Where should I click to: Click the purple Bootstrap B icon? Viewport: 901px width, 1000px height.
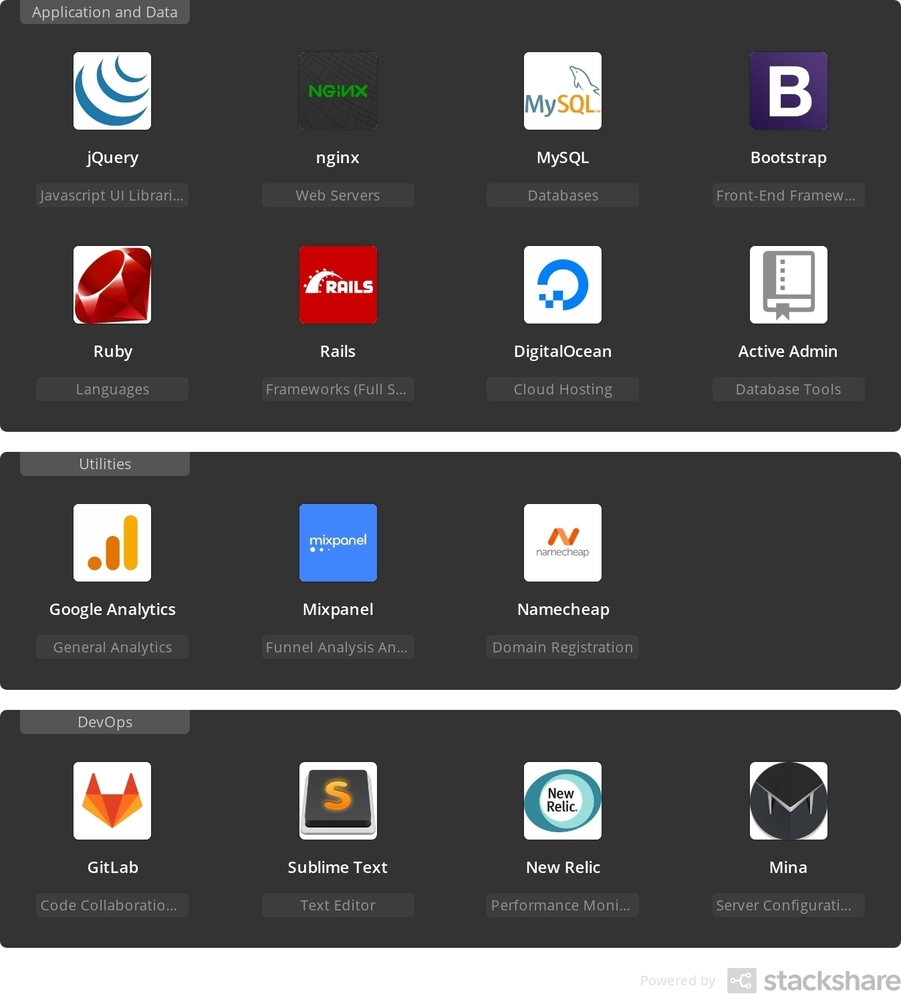coord(788,91)
